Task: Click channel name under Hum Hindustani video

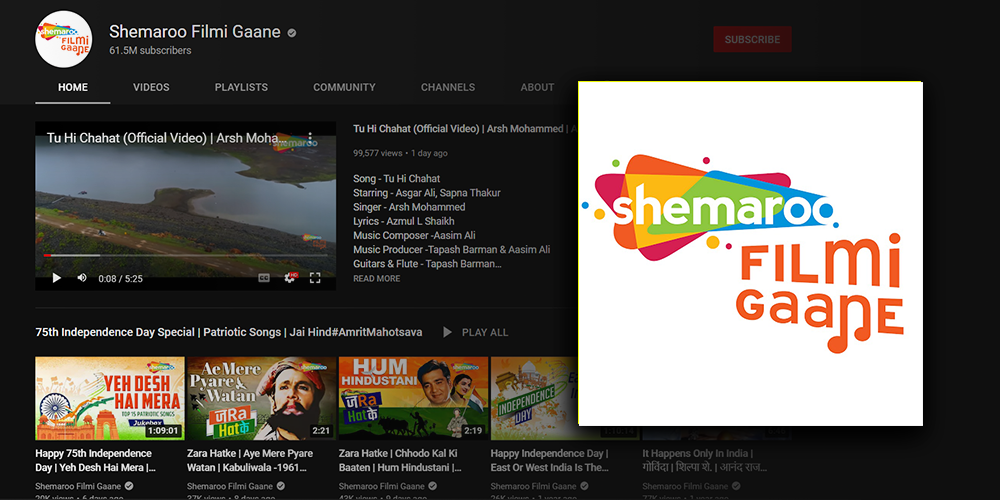Action: (x=381, y=486)
